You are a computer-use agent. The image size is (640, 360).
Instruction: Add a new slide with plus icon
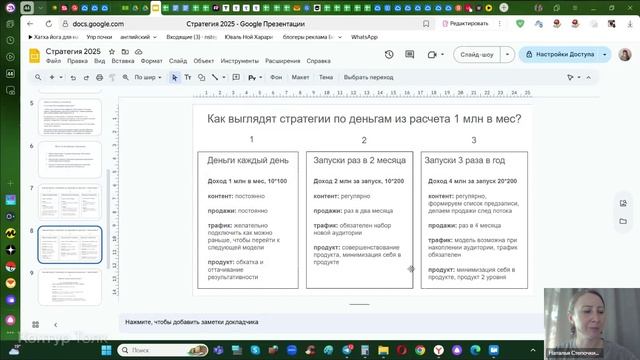tap(52, 77)
